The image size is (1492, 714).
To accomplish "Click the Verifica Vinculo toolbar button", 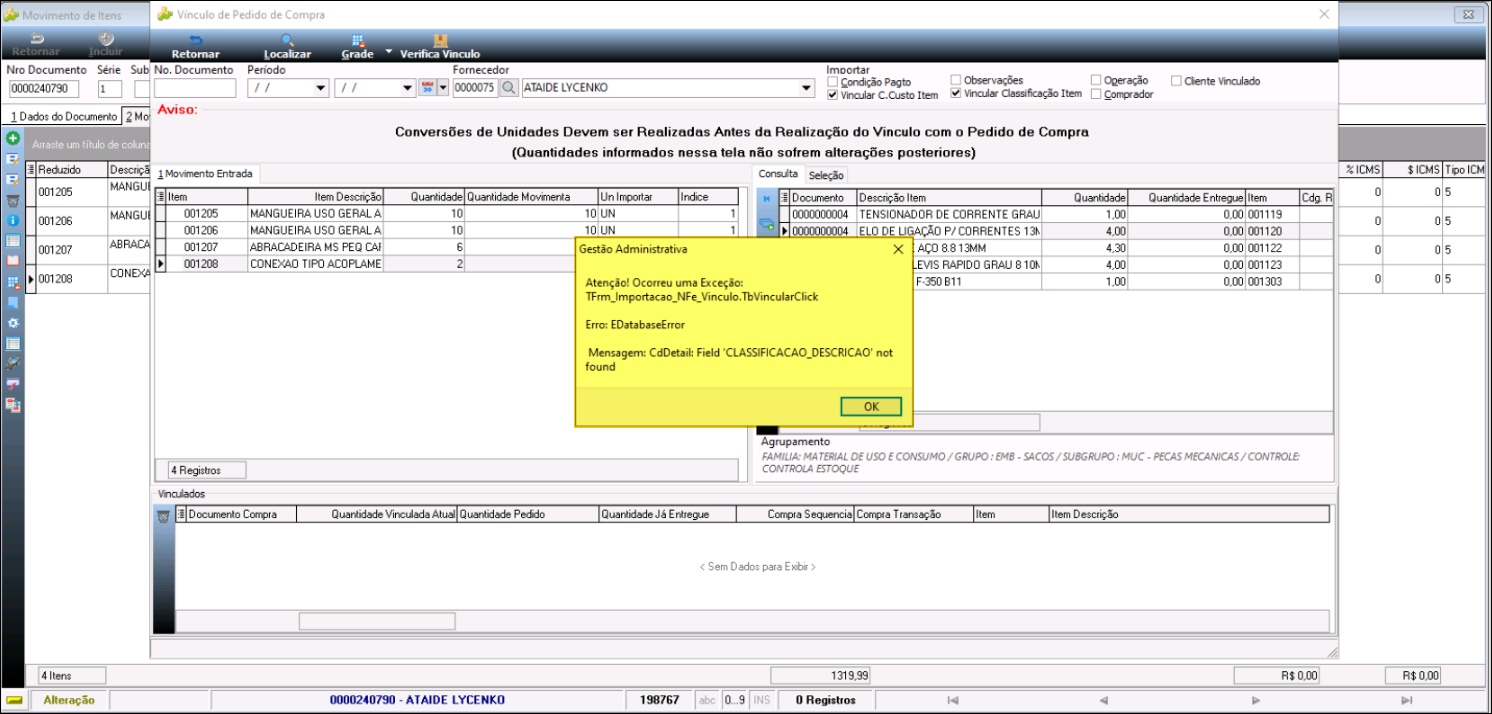I will [x=440, y=46].
